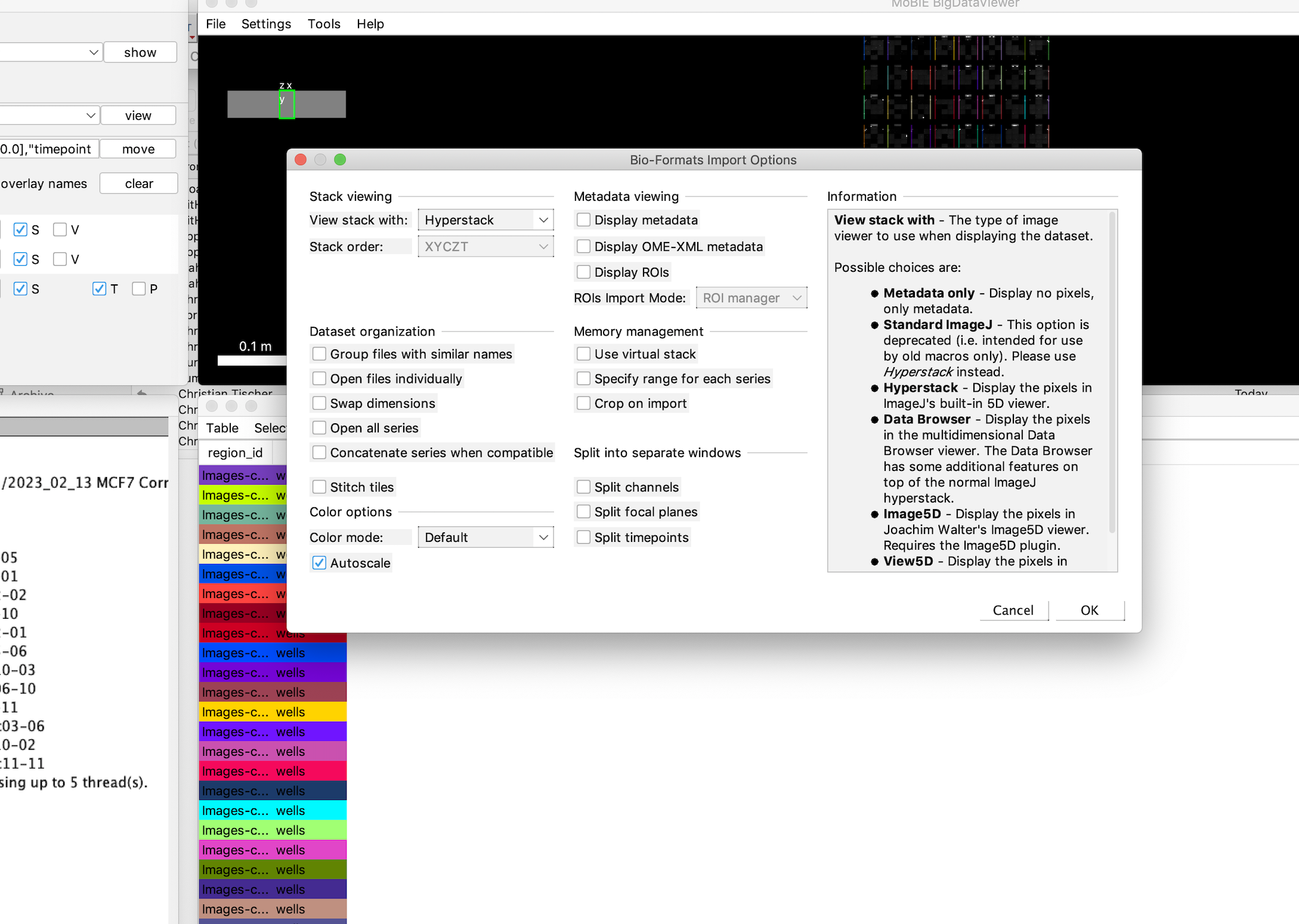Click the OK button to import
Viewport: 1299px width, 924px height.
pyautogui.click(x=1088, y=610)
